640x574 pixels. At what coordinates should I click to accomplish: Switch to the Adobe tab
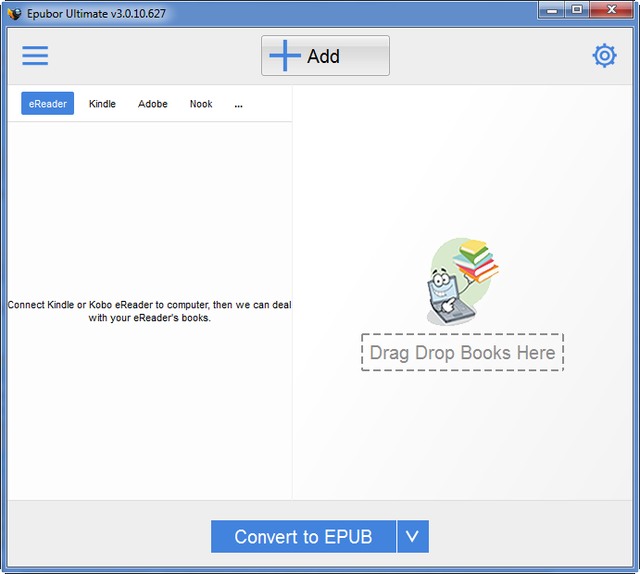(x=153, y=104)
